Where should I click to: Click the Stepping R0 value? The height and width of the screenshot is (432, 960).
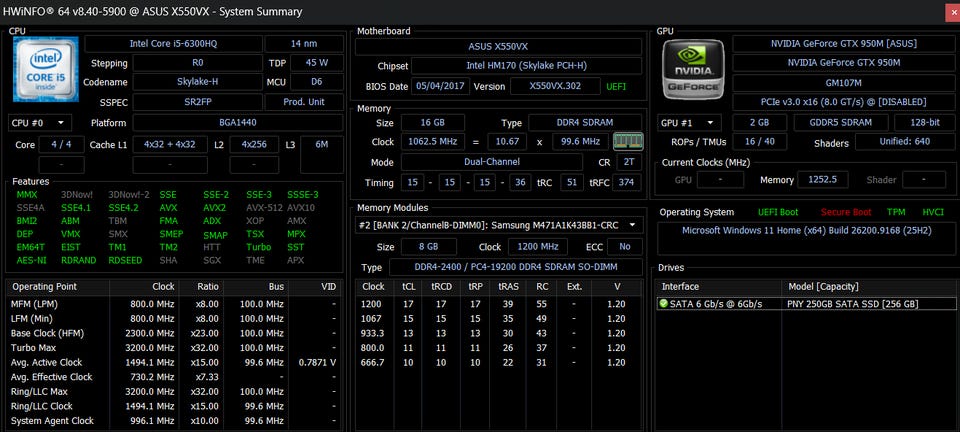point(197,63)
